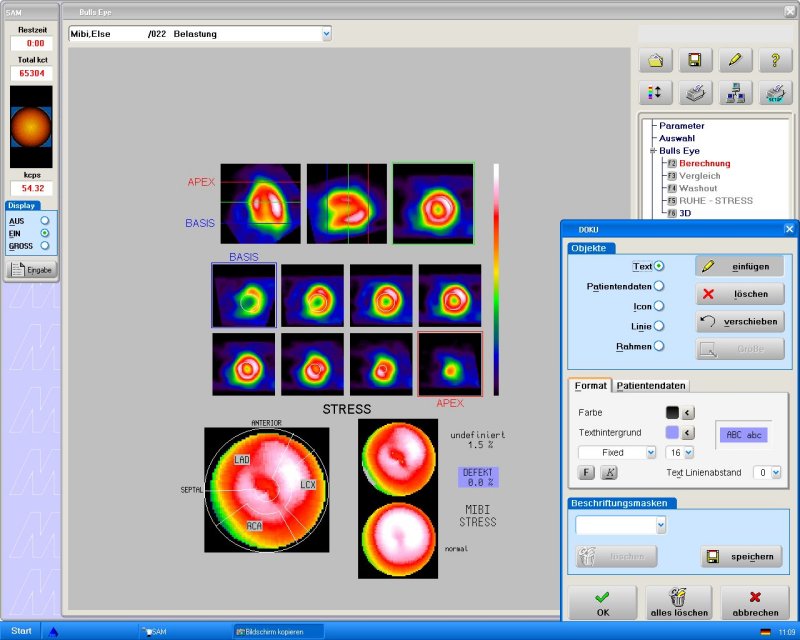Screen dimensions: 800x640
Task: Select 3D in the Bulls Eye tree
Action: (686, 213)
